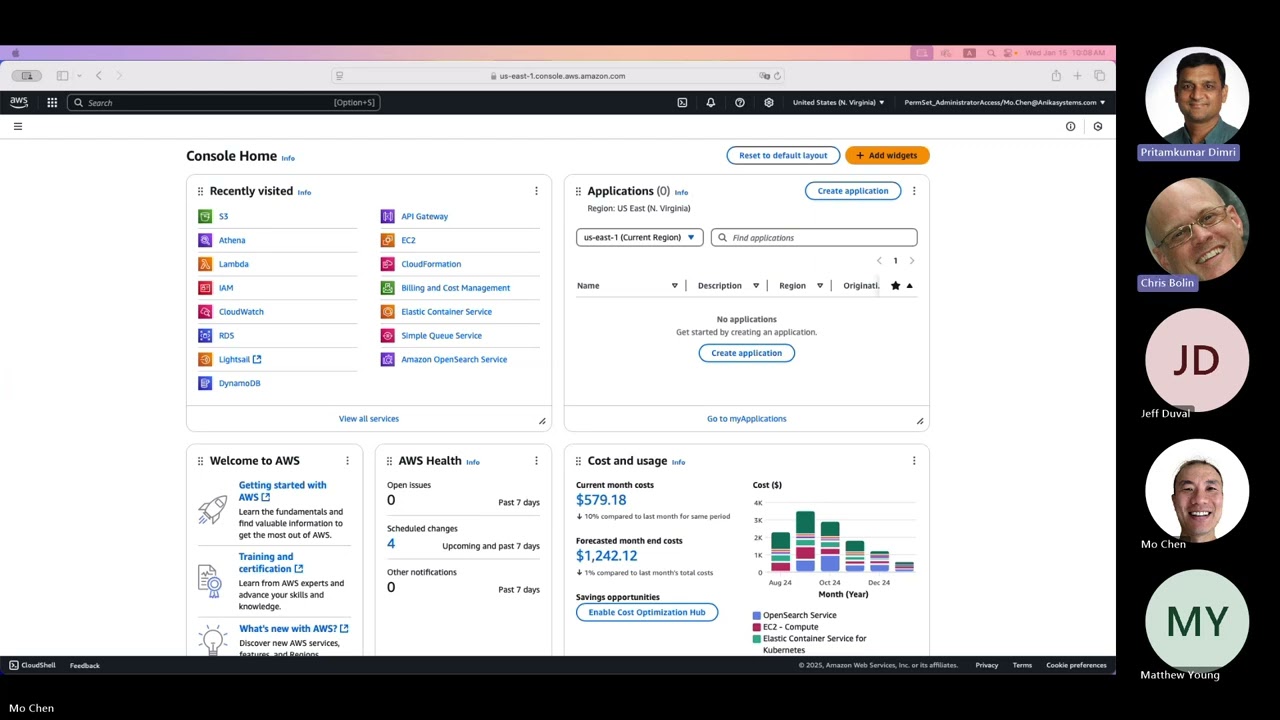Click the Feedback footer link
1280x720 pixels.
click(x=85, y=665)
